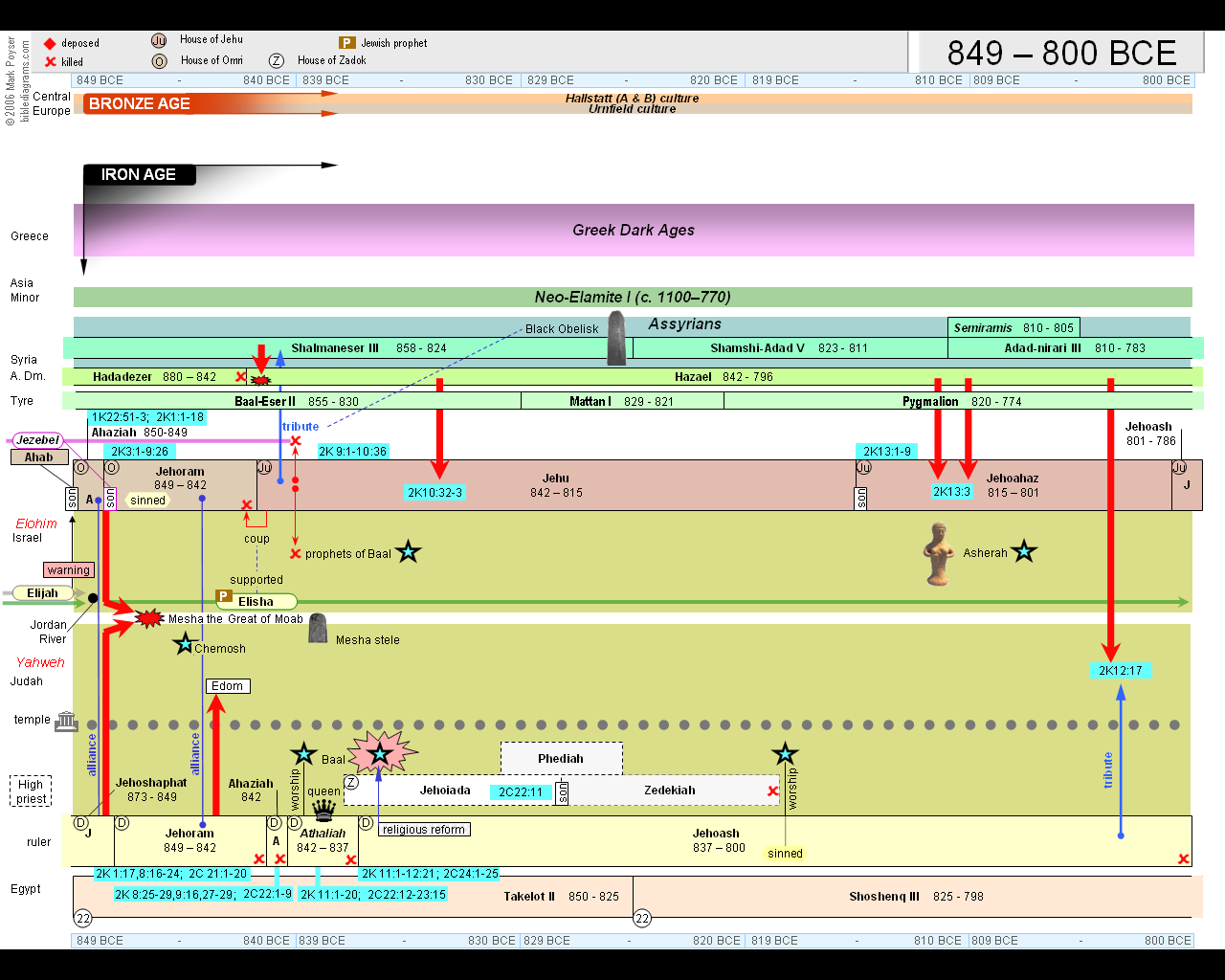
Task: Click the temple building icon
Action: coord(66,721)
